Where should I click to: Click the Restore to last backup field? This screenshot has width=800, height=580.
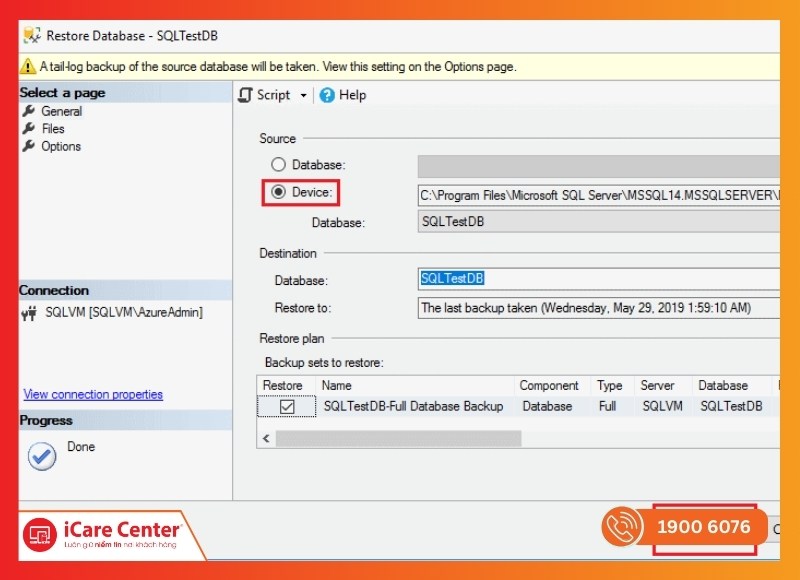(598, 308)
